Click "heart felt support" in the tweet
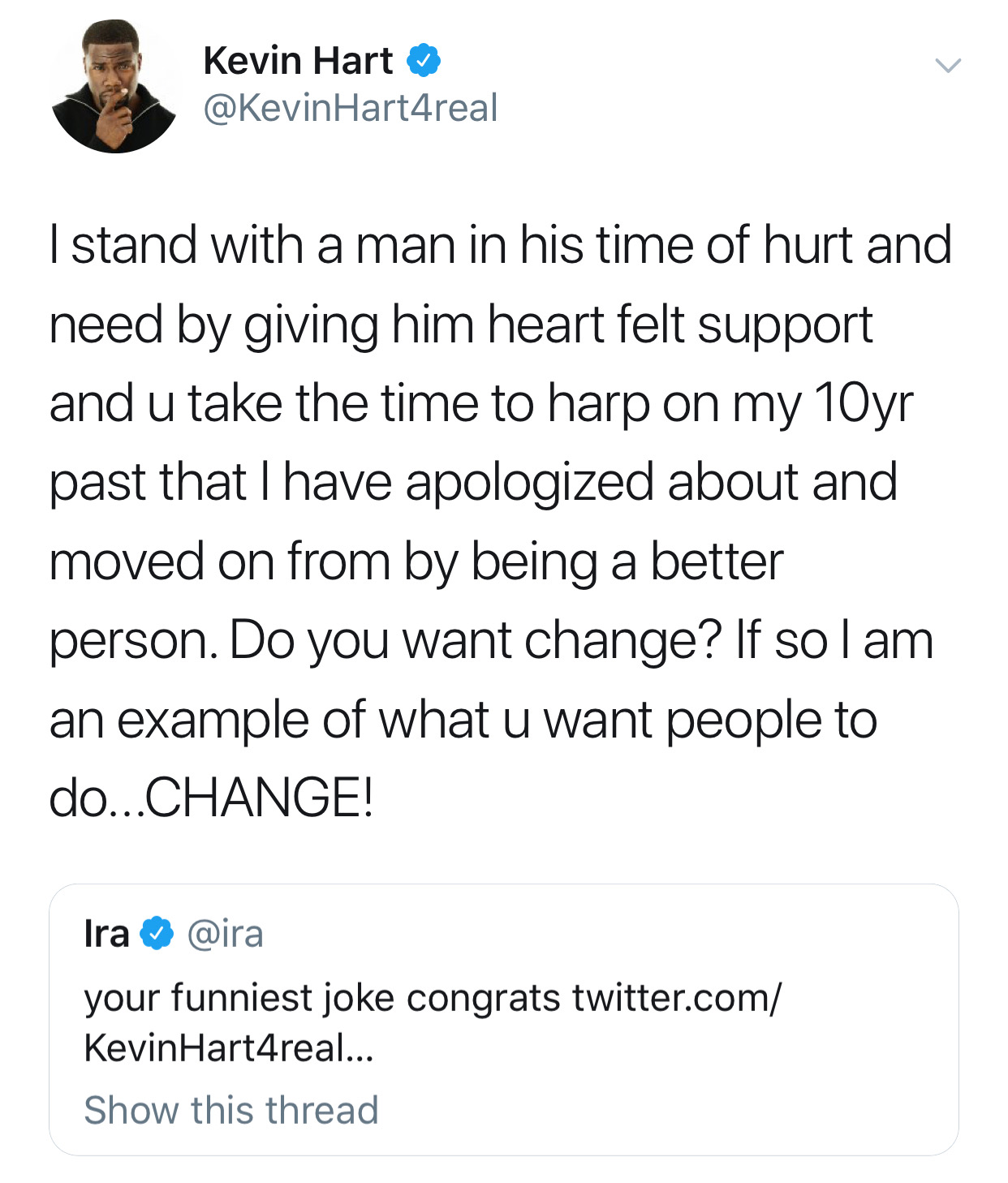The height and width of the screenshot is (1183, 1008). coord(679,325)
